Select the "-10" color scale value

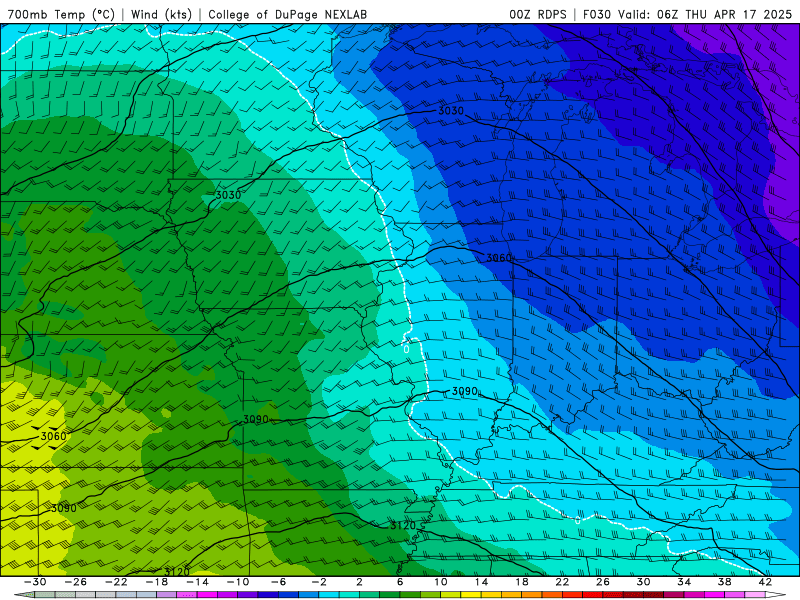pos(238,582)
